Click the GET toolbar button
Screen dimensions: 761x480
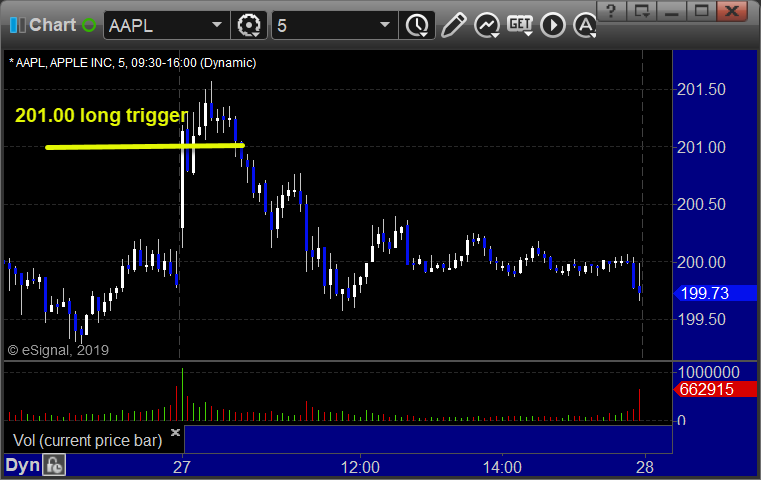pos(520,24)
